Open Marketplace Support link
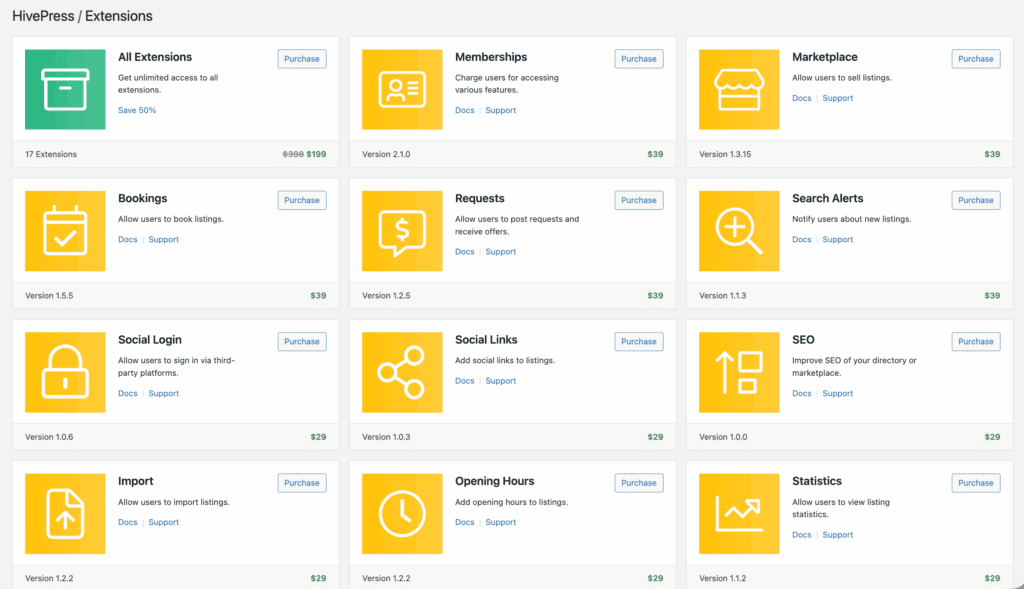 coord(838,98)
